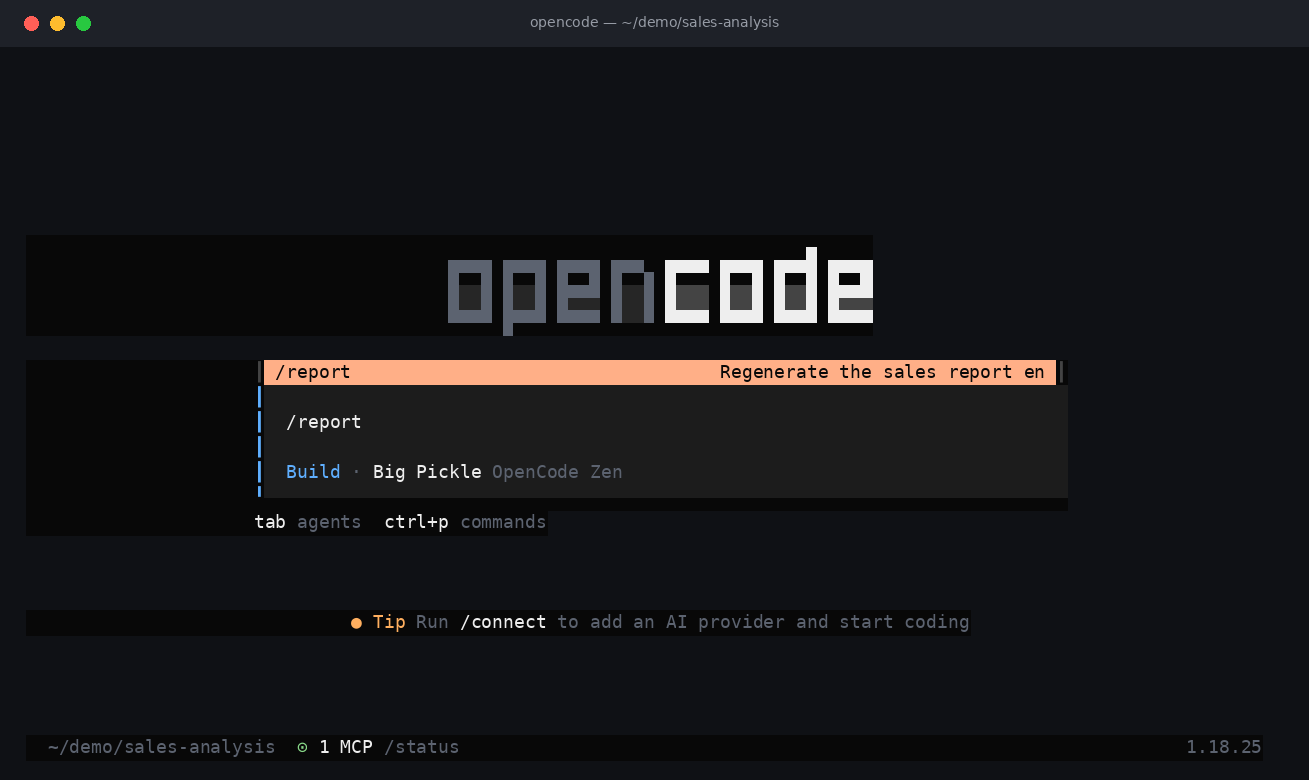1309x780 pixels.
Task: Minimize the window with yellow button
Action: (58, 23)
